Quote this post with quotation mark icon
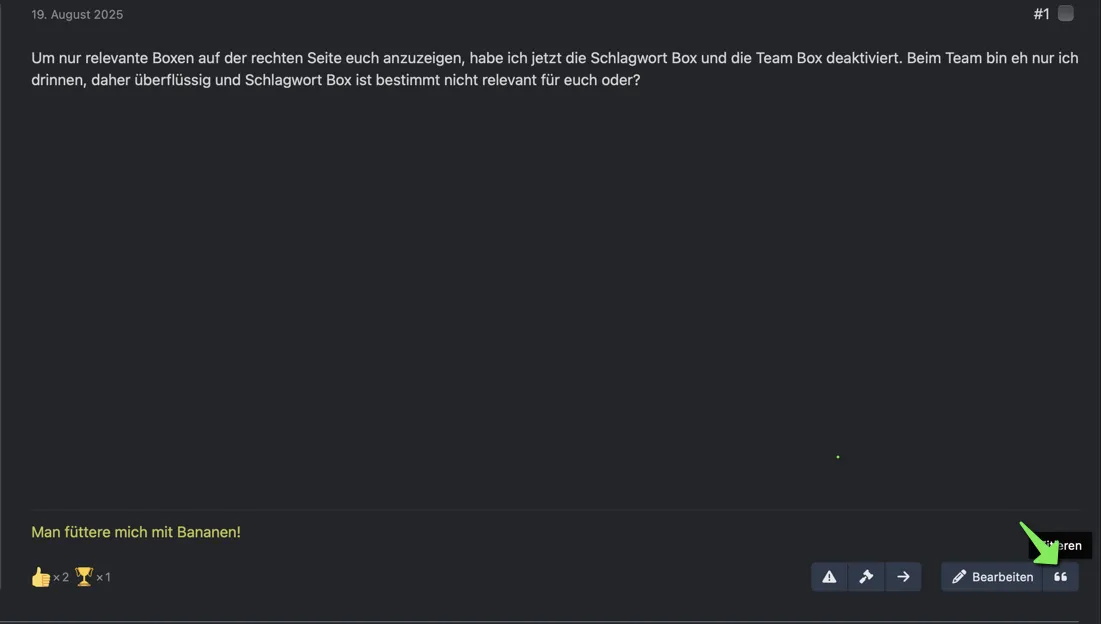Image resolution: width=1101 pixels, height=624 pixels. (x=1060, y=577)
